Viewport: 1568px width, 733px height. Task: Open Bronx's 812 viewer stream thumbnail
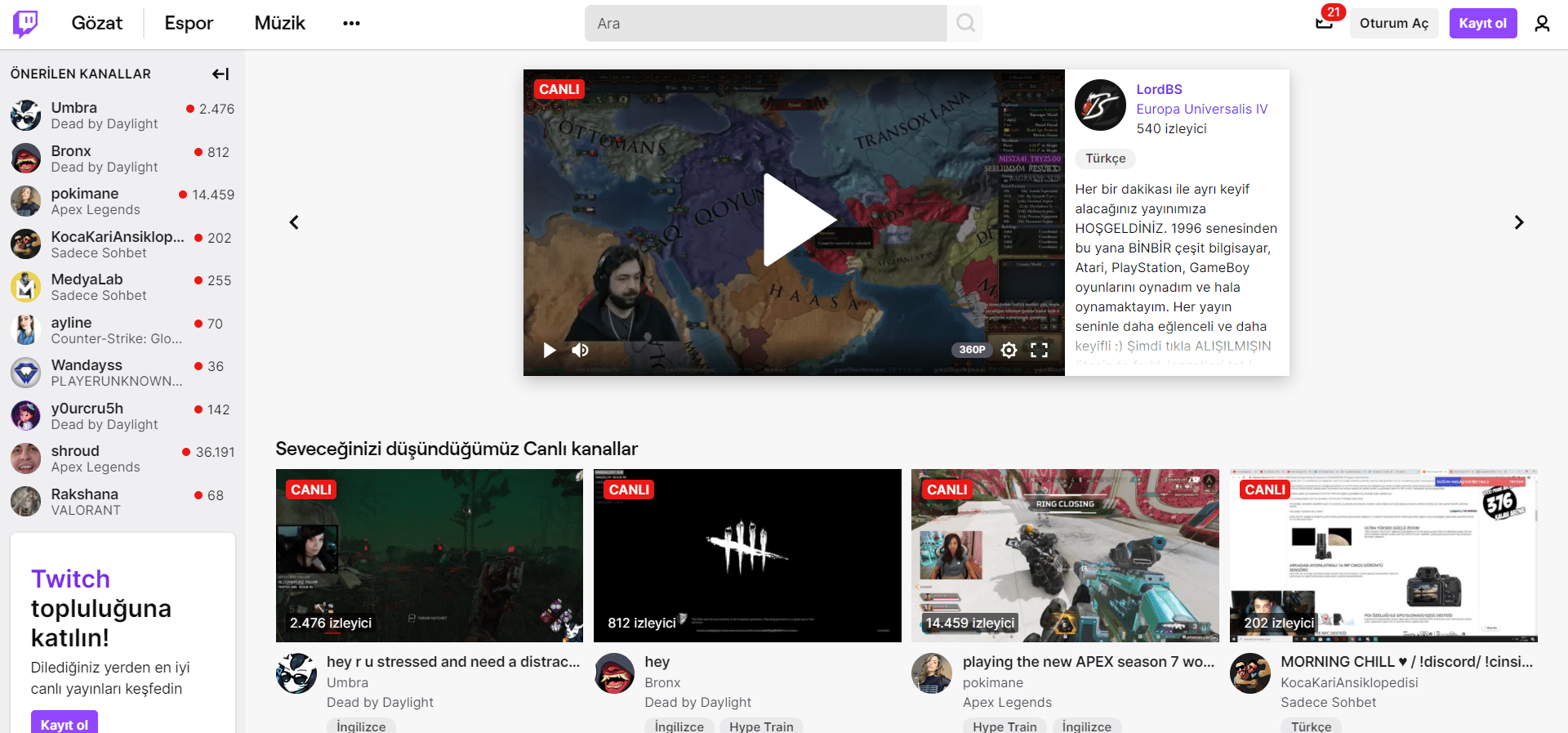tap(747, 556)
